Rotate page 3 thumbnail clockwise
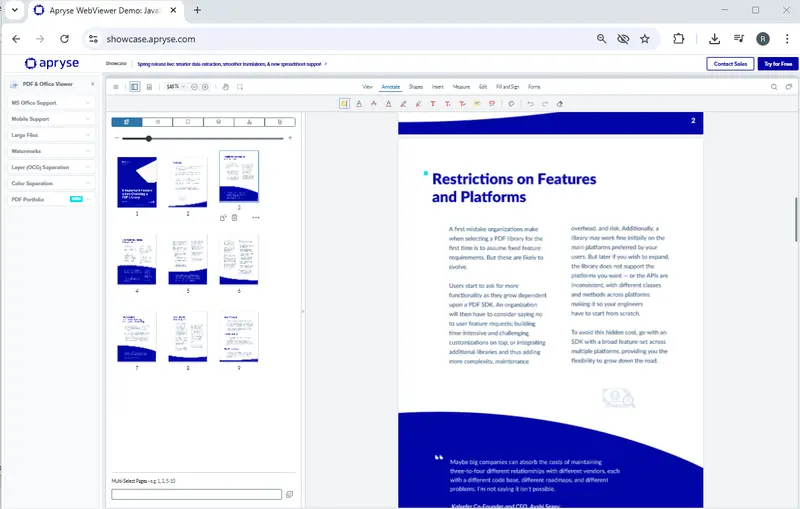This screenshot has height=509, width=800. click(x=223, y=218)
